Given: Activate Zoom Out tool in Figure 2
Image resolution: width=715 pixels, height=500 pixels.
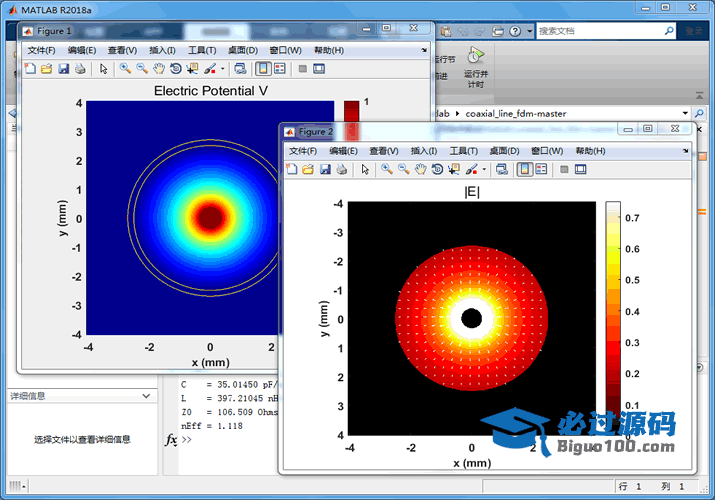Looking at the screenshot, I should coord(404,170).
